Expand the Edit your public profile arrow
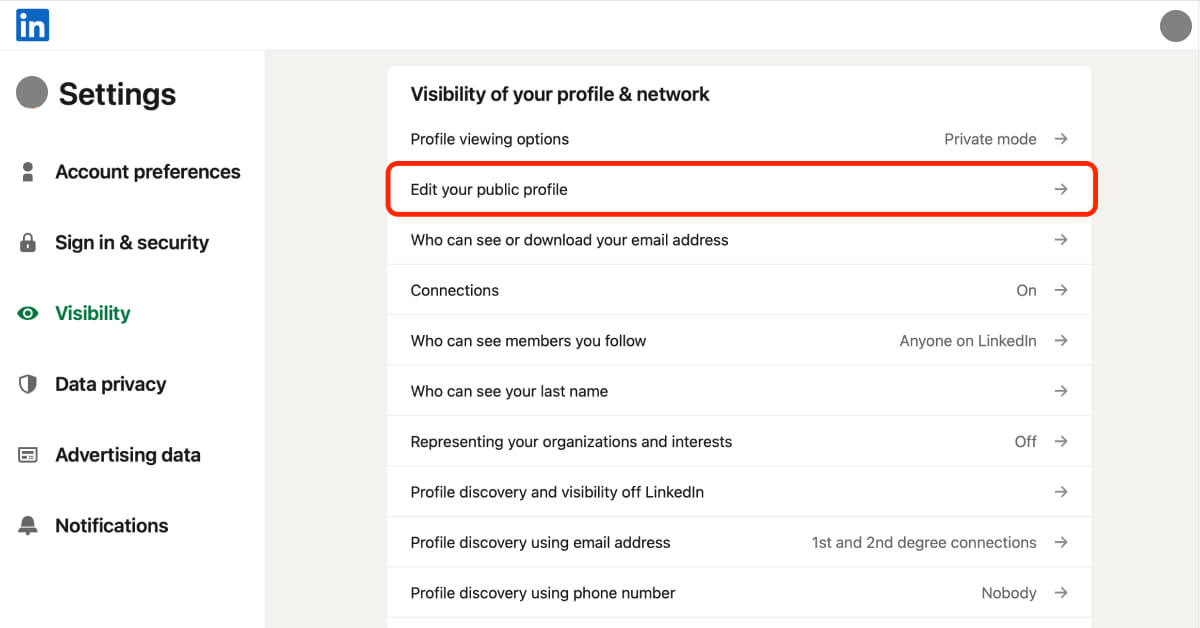 click(x=1061, y=188)
